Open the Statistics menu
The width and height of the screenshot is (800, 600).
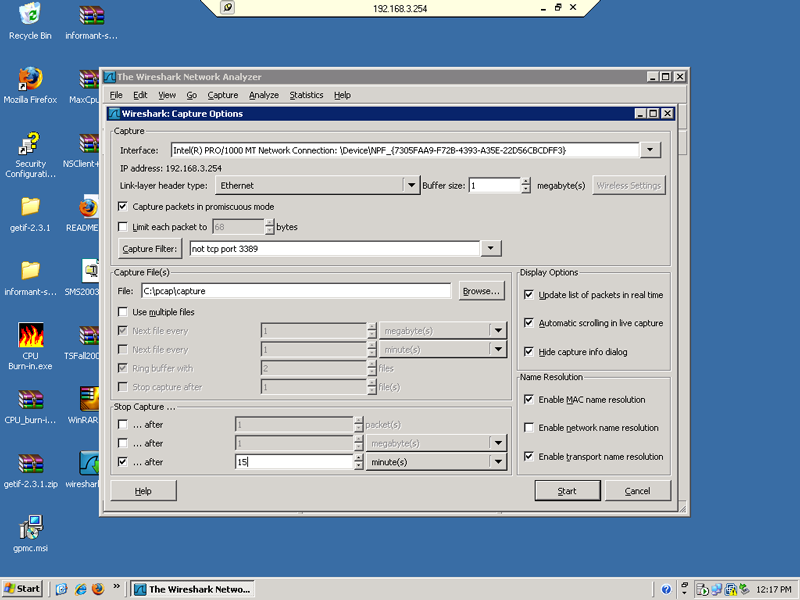pyautogui.click(x=306, y=95)
